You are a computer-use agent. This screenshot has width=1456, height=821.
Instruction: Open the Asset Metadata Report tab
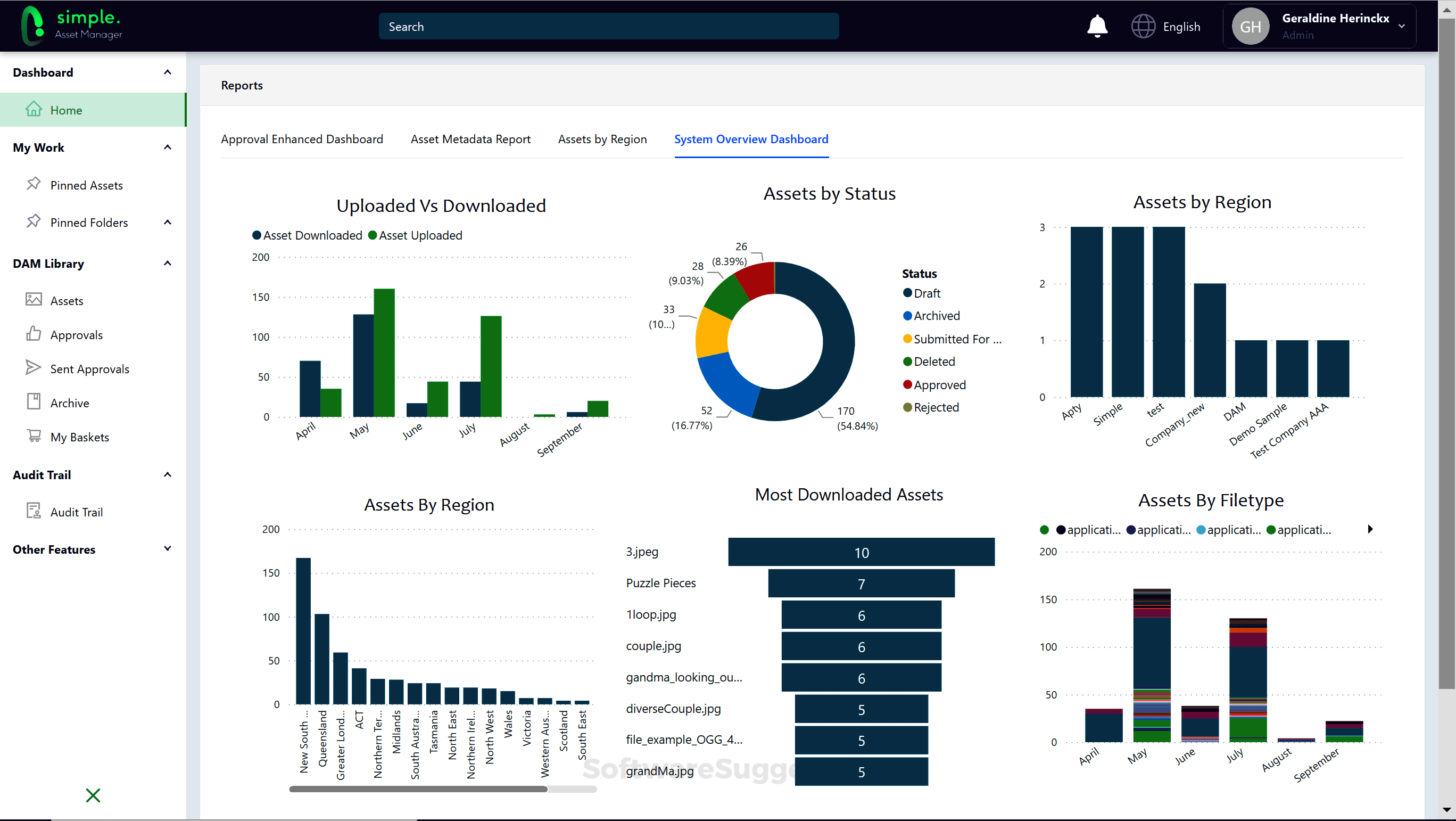[x=470, y=139]
